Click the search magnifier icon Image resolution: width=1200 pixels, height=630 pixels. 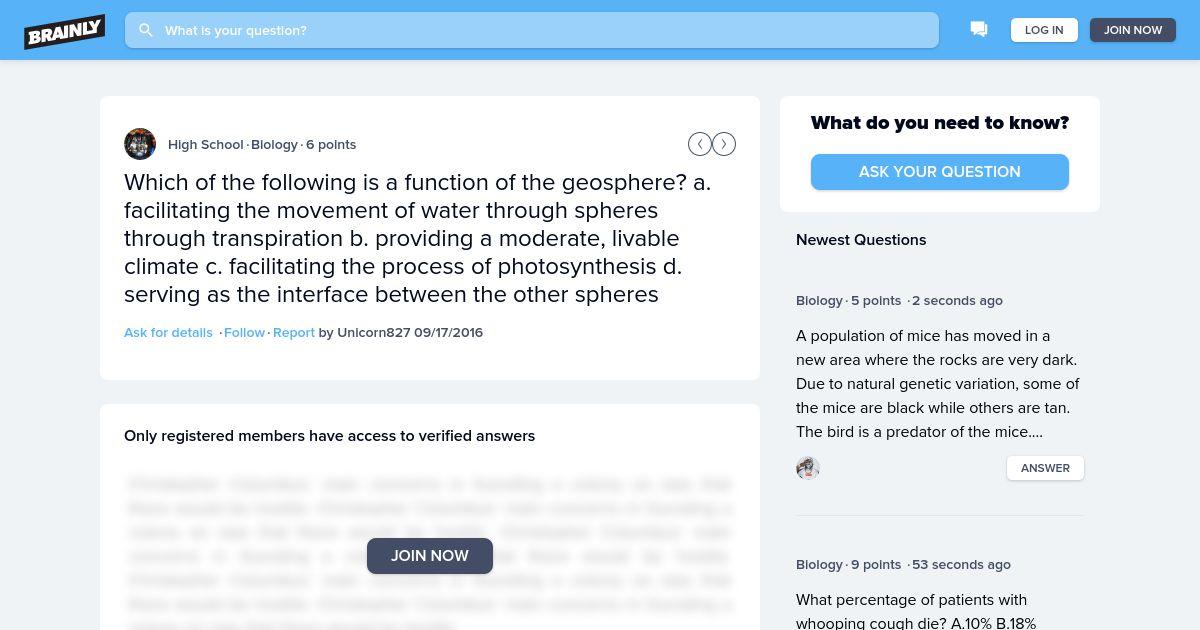pos(146,30)
